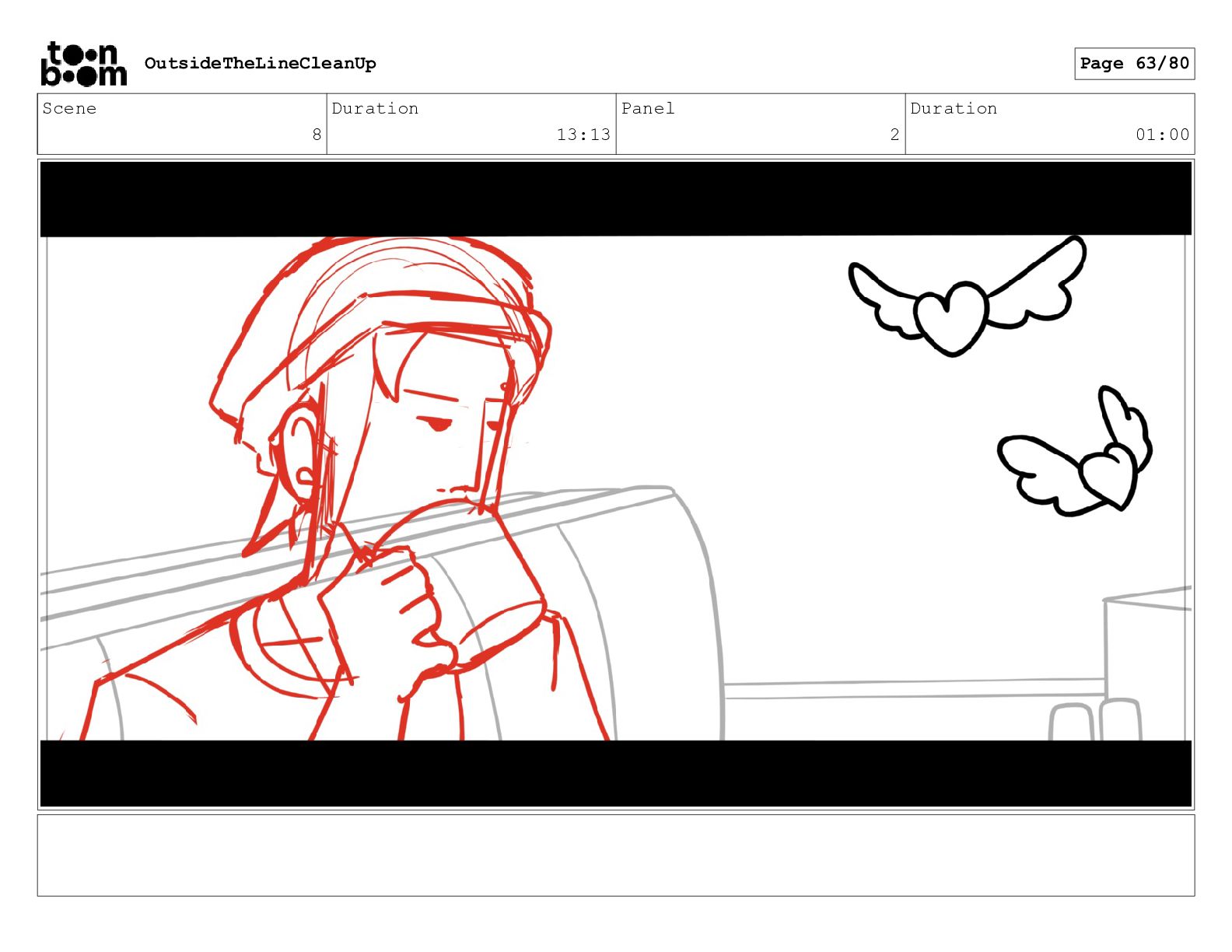Click the panel duration 01:00 value
1232x952 pixels.
(x=1162, y=135)
